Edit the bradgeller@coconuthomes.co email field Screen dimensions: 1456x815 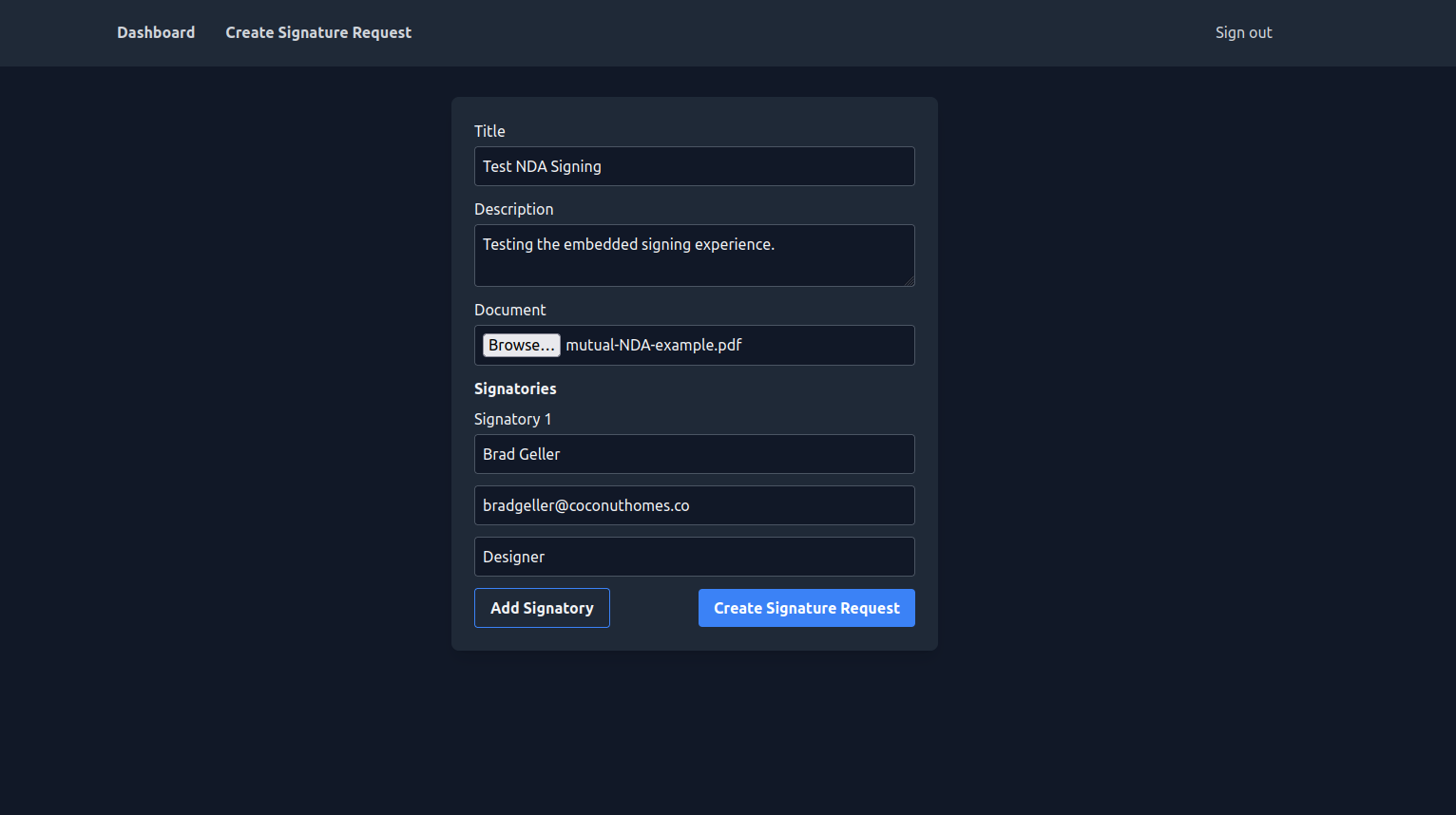click(695, 505)
